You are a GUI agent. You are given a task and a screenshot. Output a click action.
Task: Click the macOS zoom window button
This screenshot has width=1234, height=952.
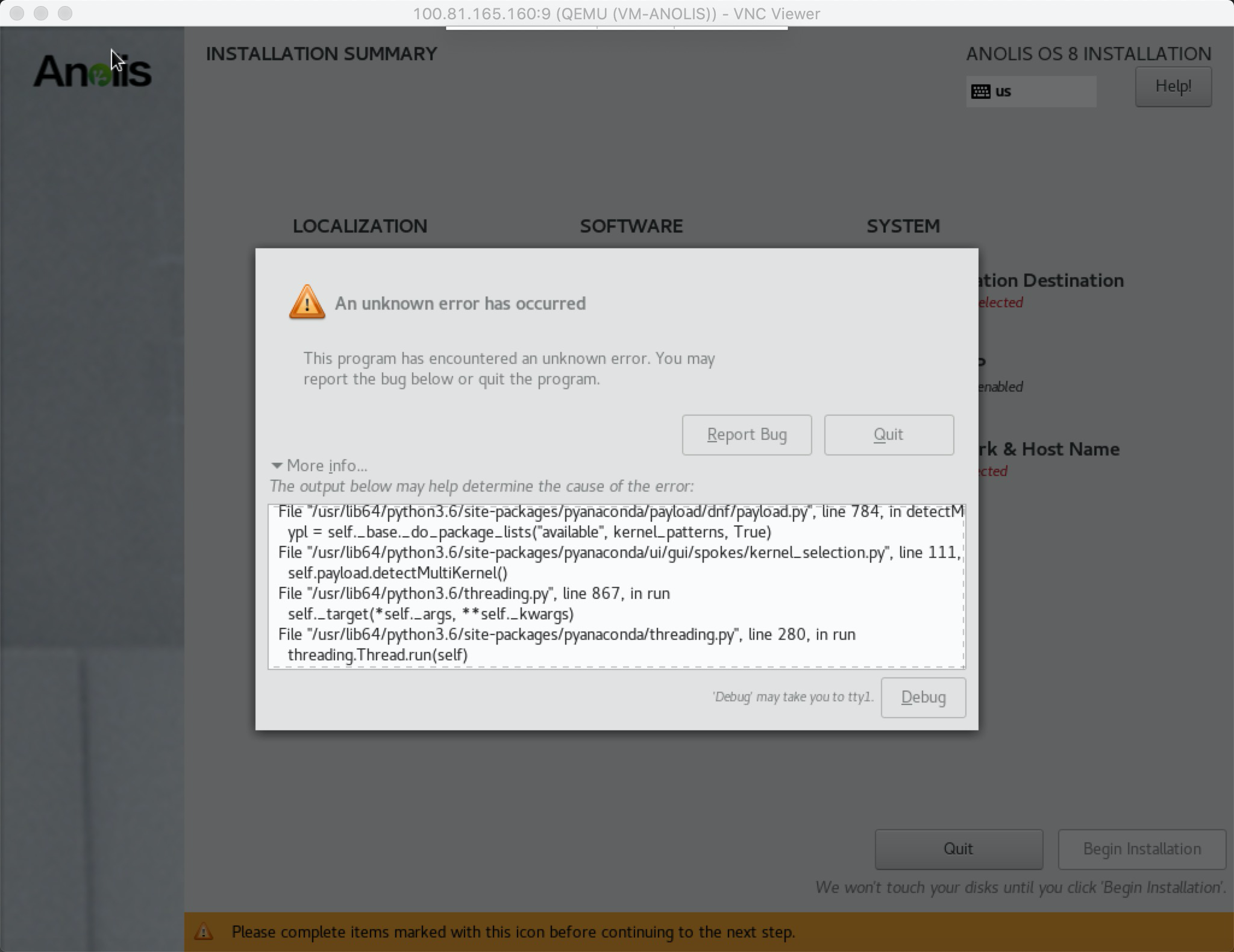click(65, 13)
